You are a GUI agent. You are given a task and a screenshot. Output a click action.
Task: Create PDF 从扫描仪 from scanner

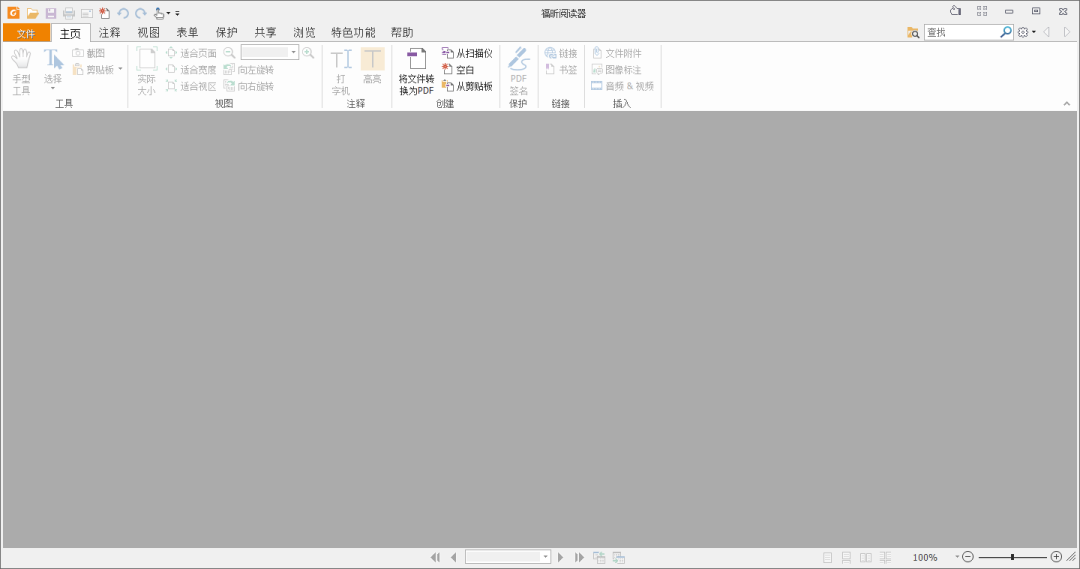[467, 53]
